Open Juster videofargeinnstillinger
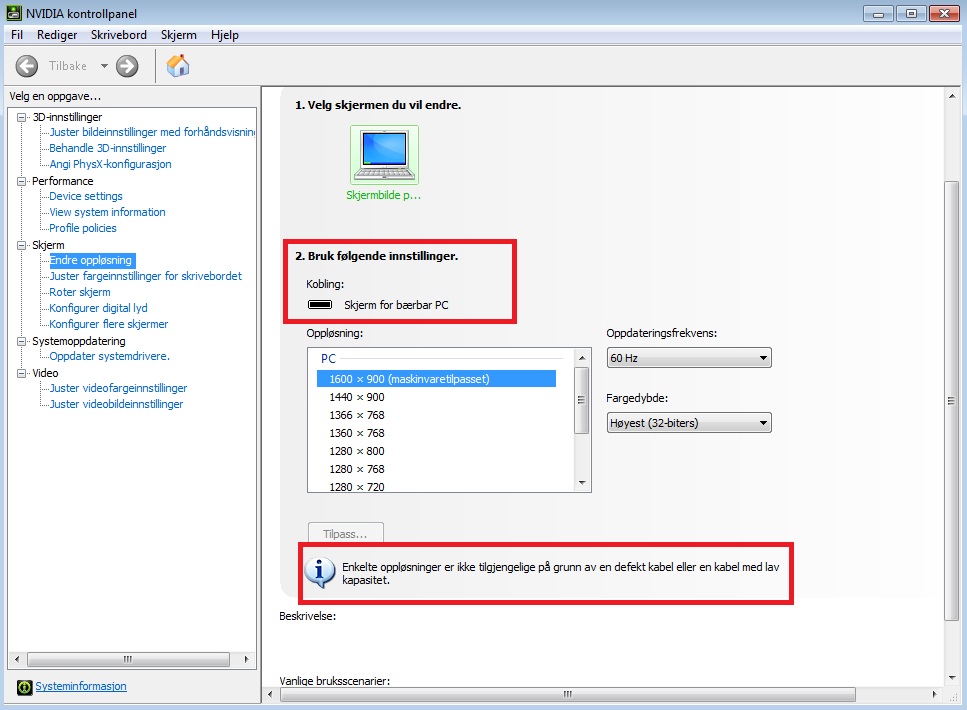Image resolution: width=967 pixels, height=710 pixels. pyautogui.click(x=118, y=389)
